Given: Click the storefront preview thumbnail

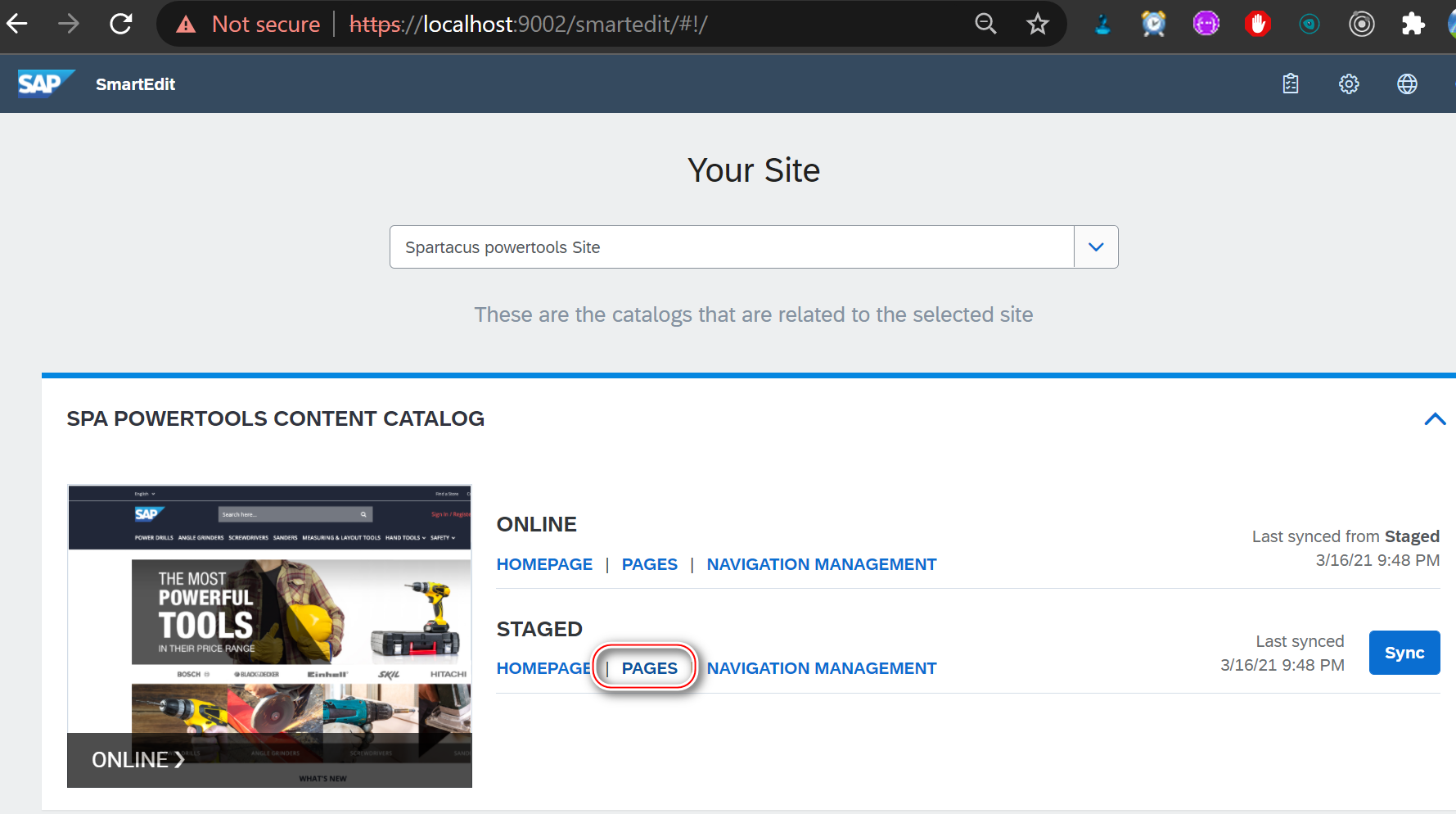Looking at the screenshot, I should pos(269,635).
